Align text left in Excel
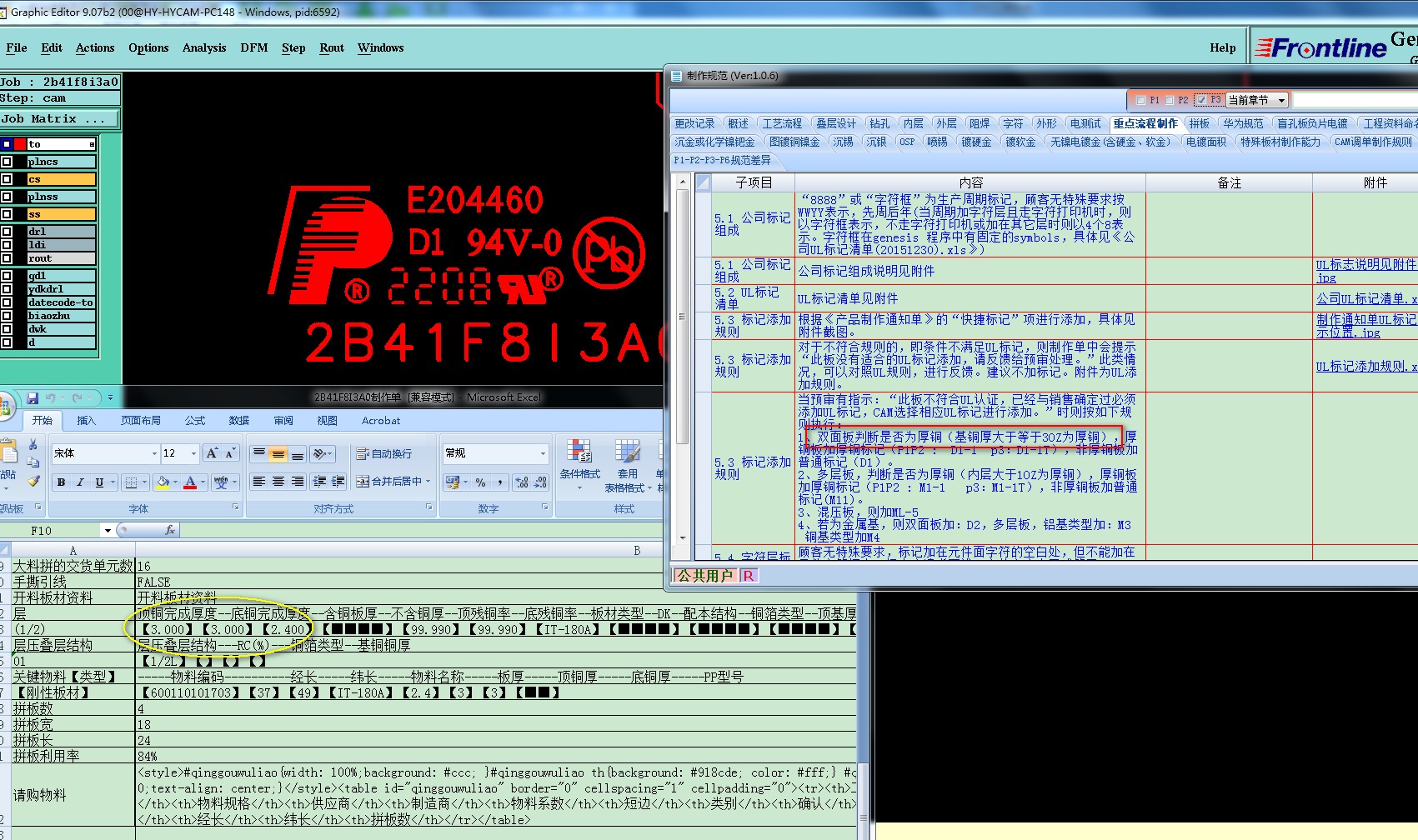 click(259, 482)
